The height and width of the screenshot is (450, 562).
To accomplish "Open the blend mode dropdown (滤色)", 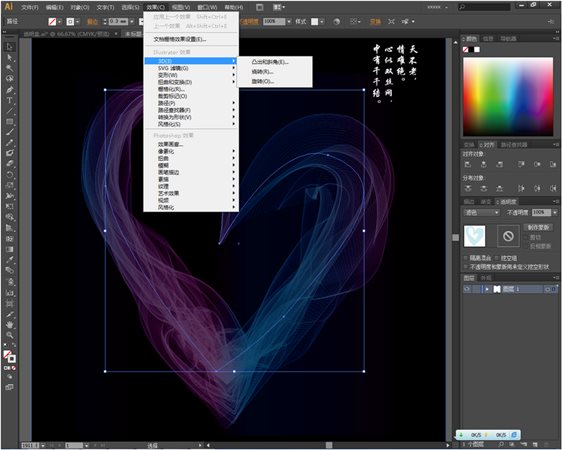I will [x=481, y=212].
